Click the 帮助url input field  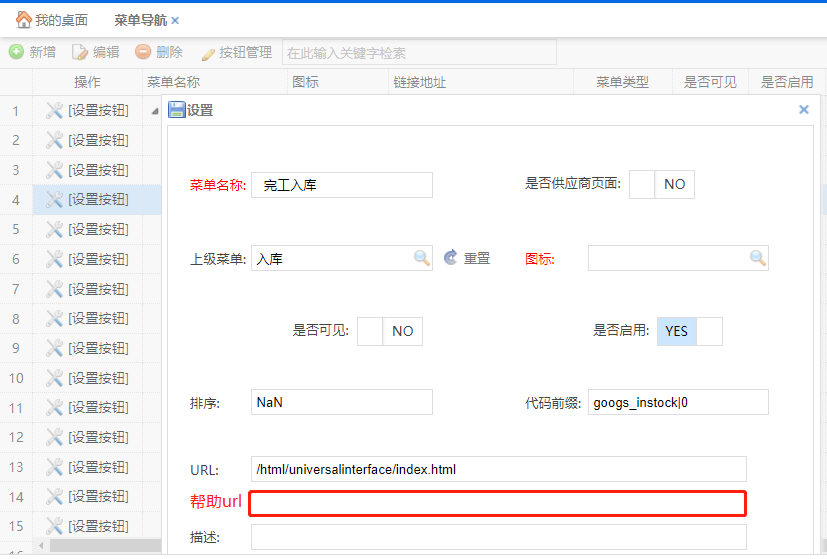(497, 503)
